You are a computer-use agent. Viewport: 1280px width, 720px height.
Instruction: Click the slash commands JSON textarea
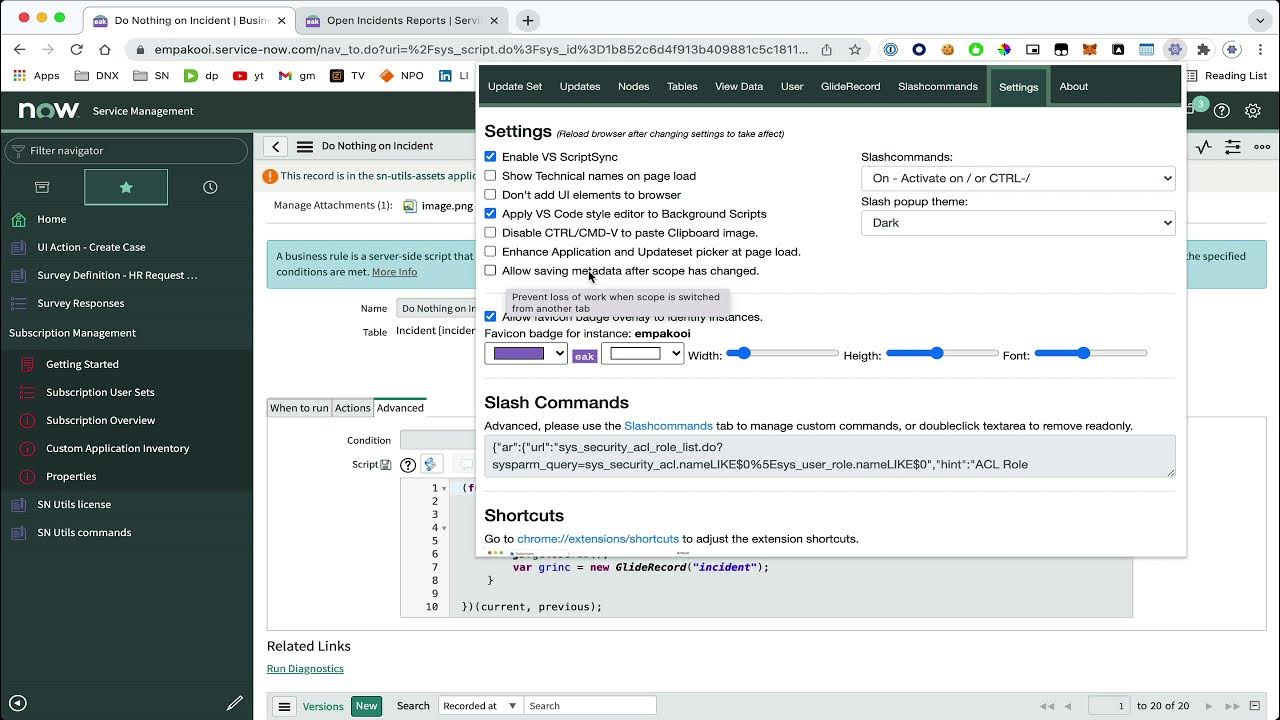pyautogui.click(x=829, y=456)
